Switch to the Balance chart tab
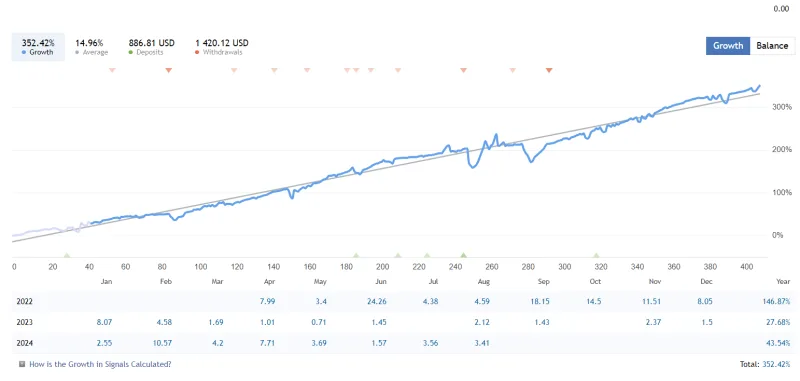Image resolution: width=800 pixels, height=381 pixels. coord(772,46)
